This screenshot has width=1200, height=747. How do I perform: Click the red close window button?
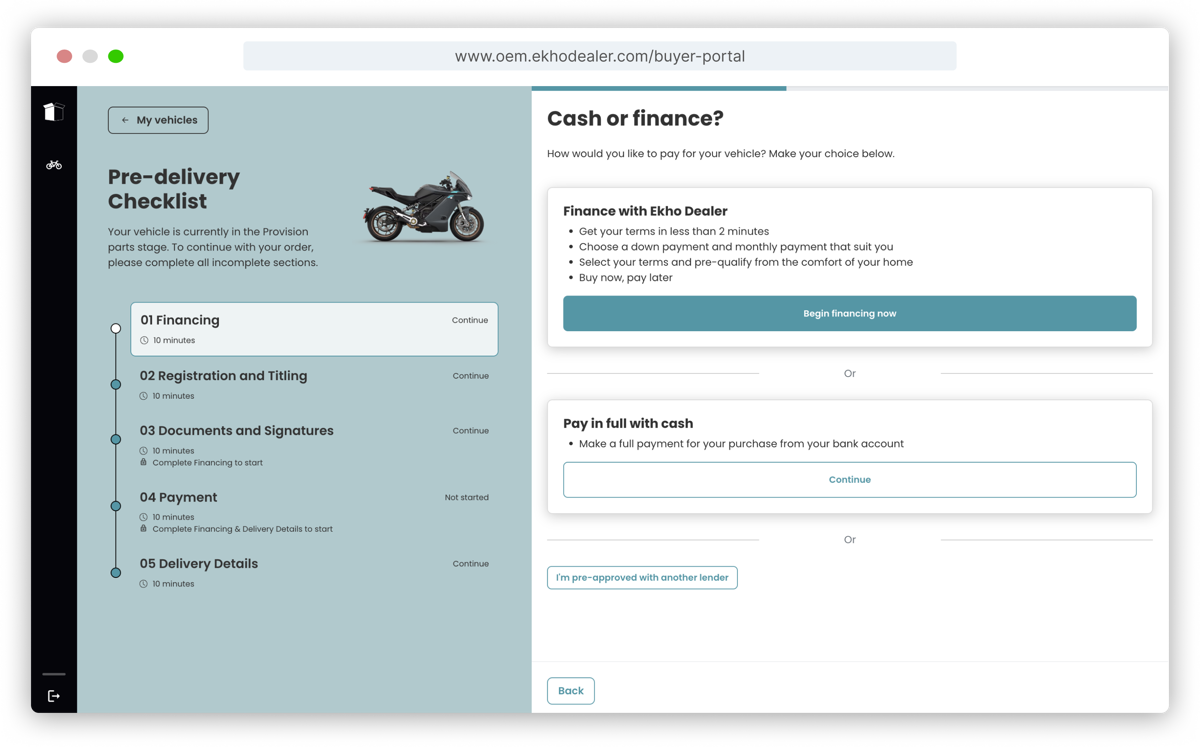point(64,56)
